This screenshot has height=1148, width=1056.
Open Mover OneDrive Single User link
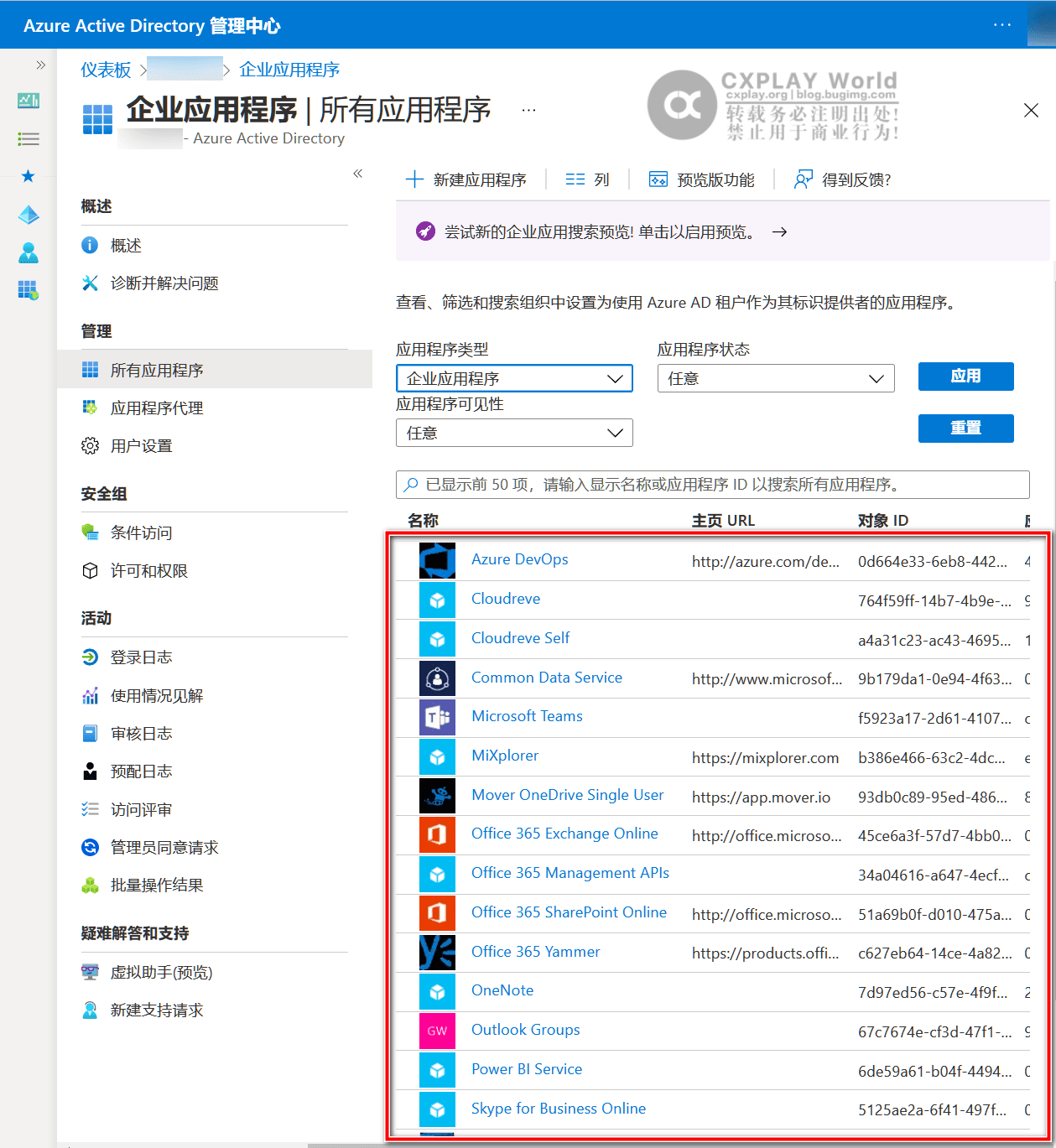point(568,795)
